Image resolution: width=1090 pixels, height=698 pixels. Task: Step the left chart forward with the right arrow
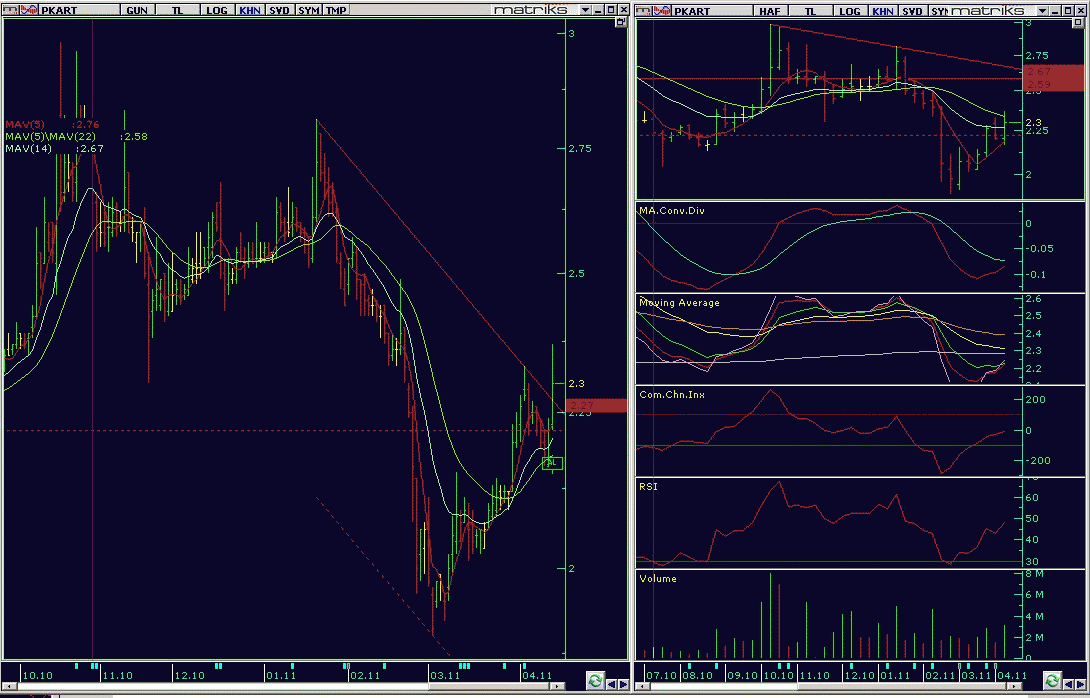pos(623,684)
